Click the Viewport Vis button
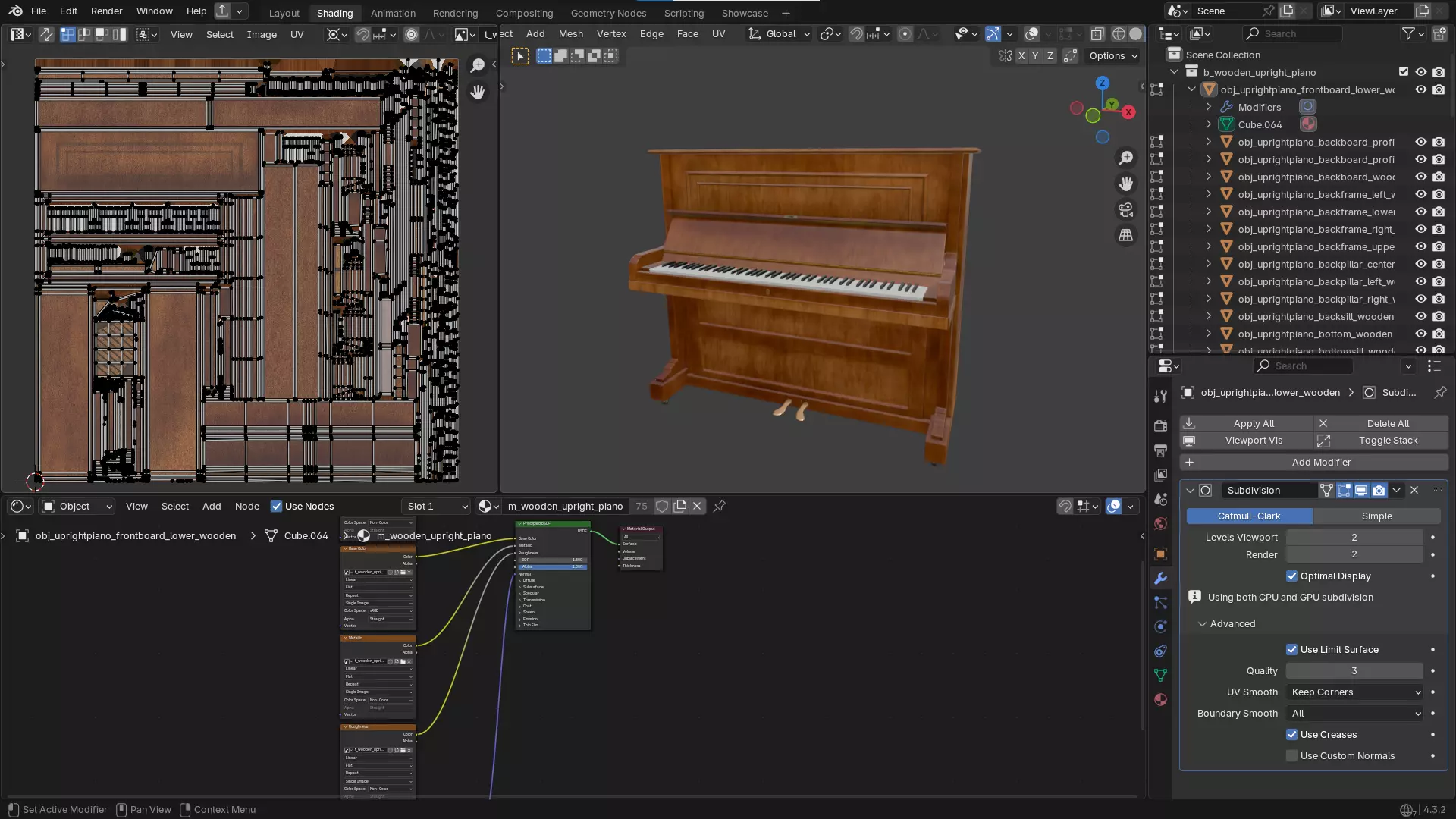The height and width of the screenshot is (819, 1456). coord(1246,440)
